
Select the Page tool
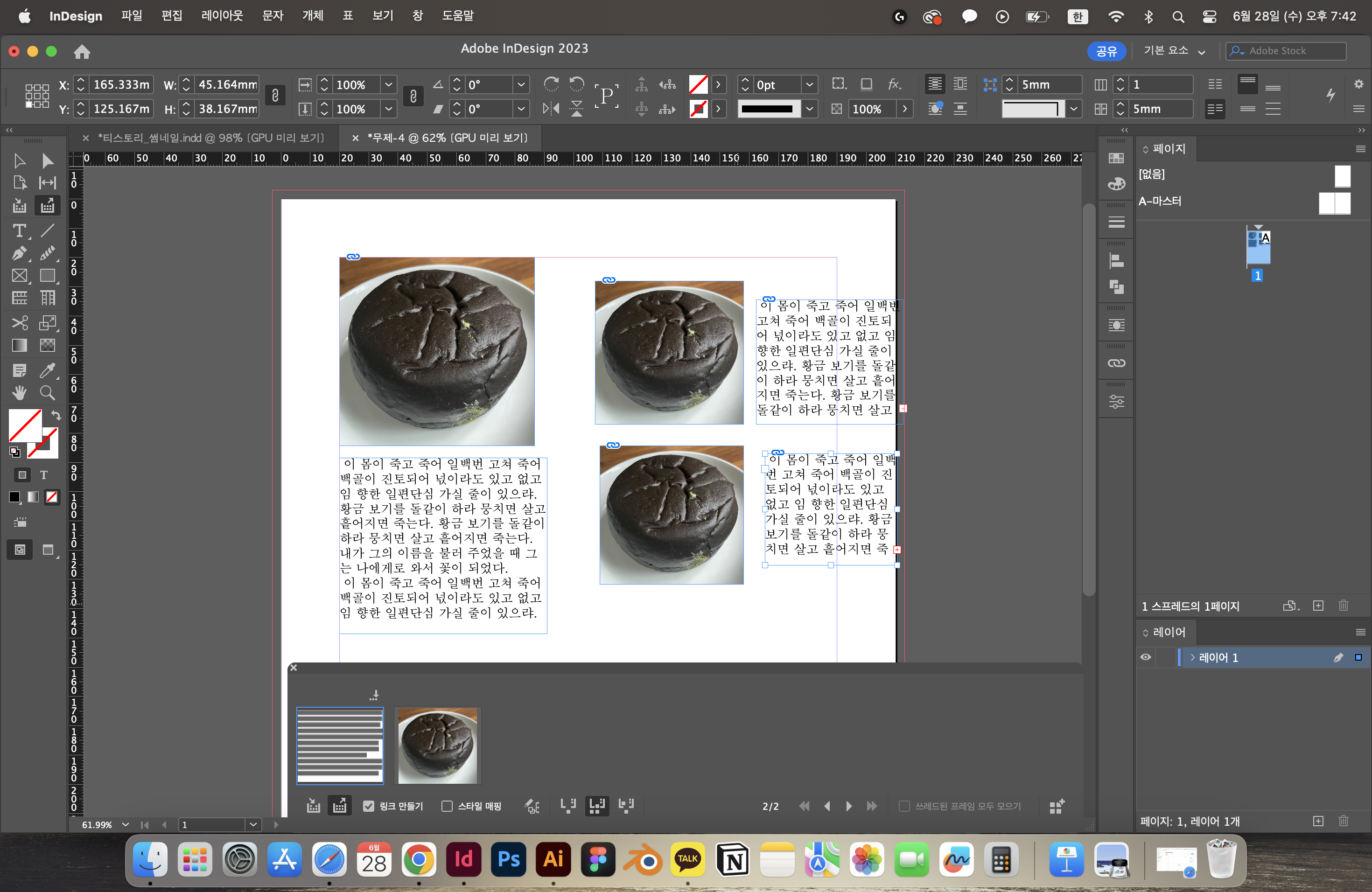20,183
